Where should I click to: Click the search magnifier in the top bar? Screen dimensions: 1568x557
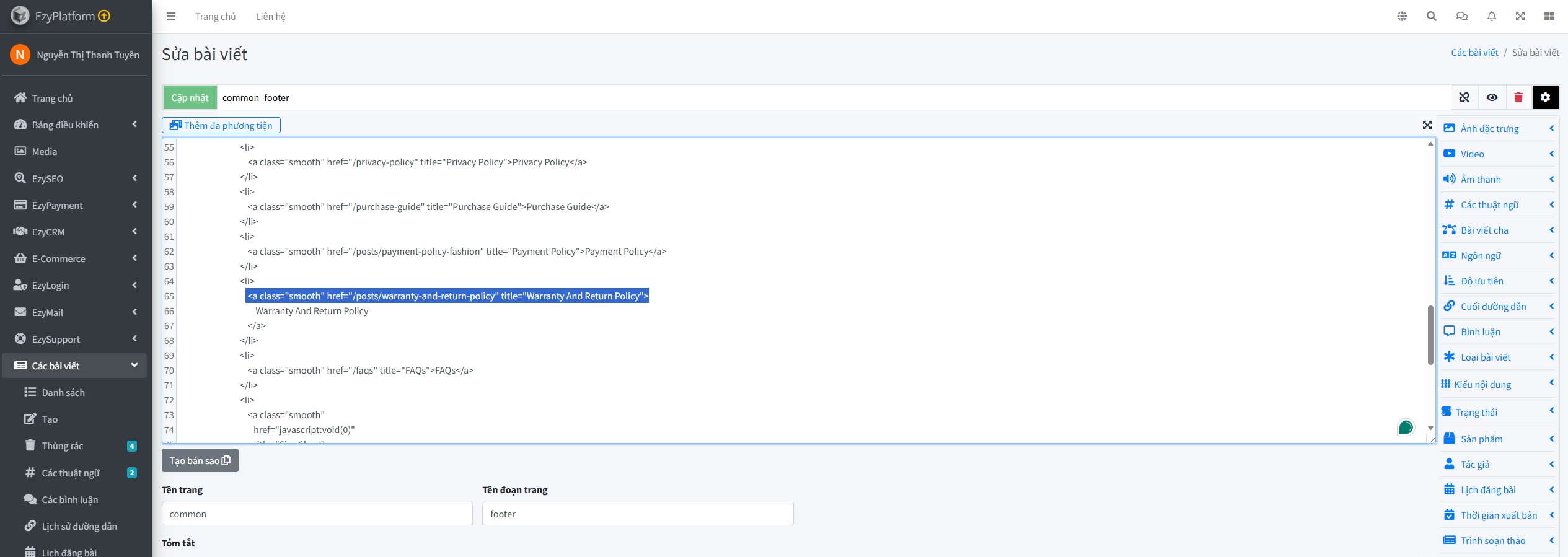tap(1431, 17)
